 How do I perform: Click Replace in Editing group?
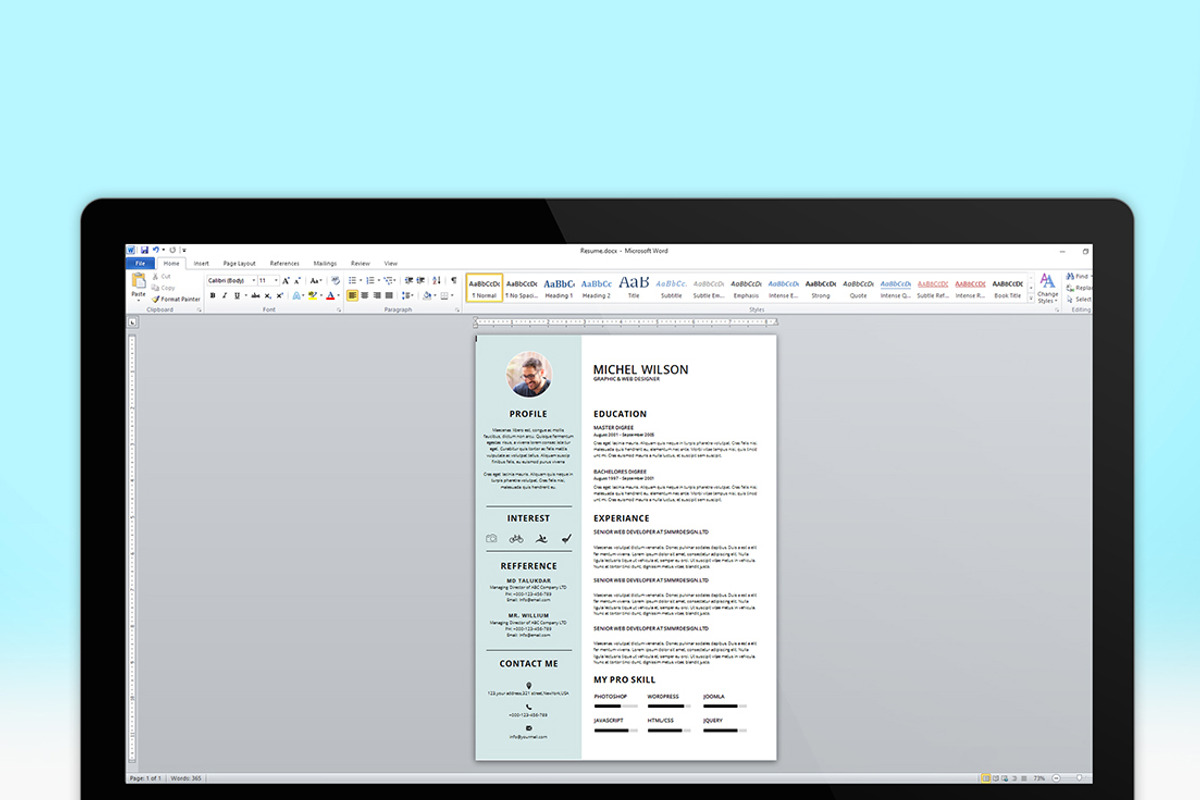point(1078,288)
